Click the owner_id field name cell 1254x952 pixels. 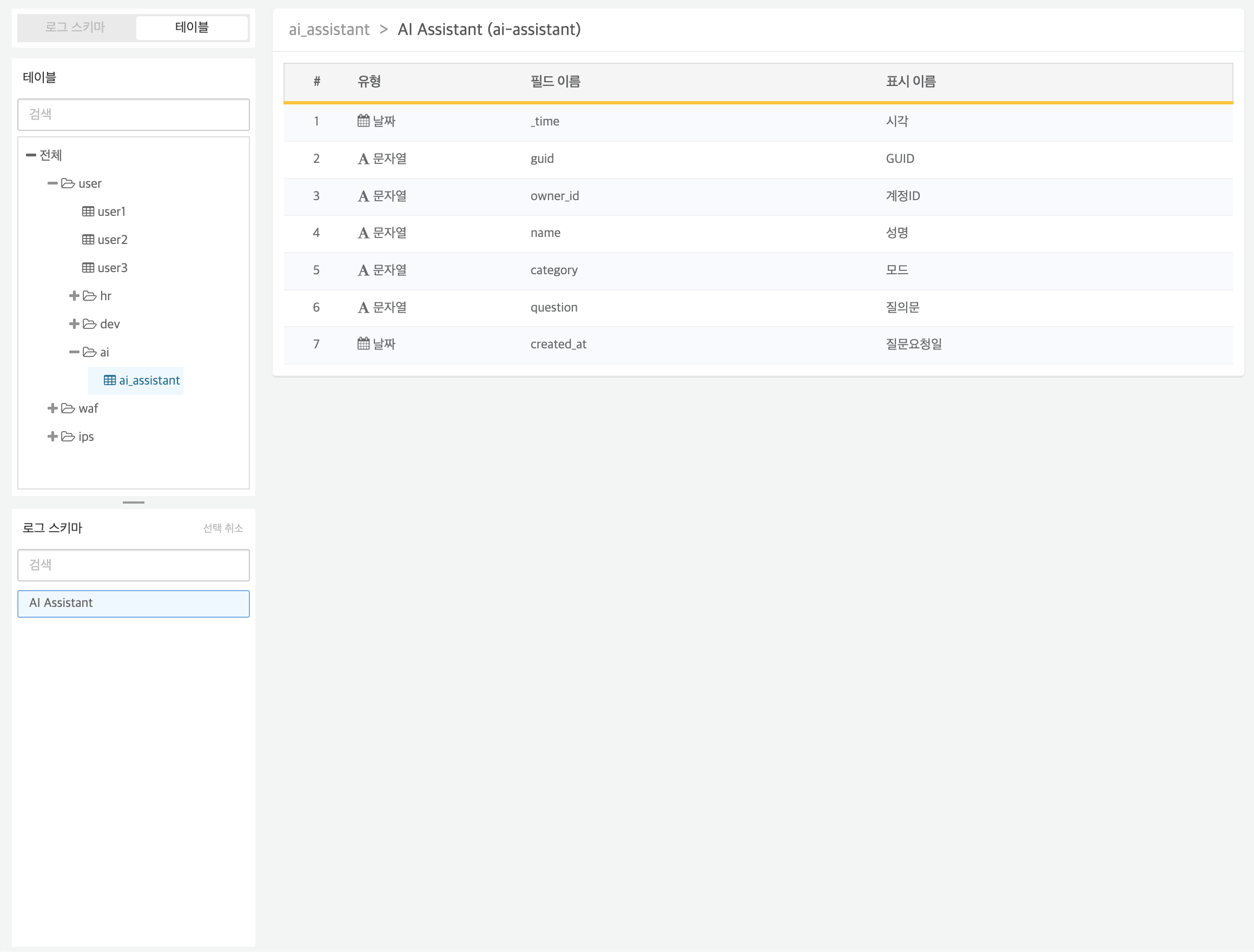pyautogui.click(x=555, y=196)
